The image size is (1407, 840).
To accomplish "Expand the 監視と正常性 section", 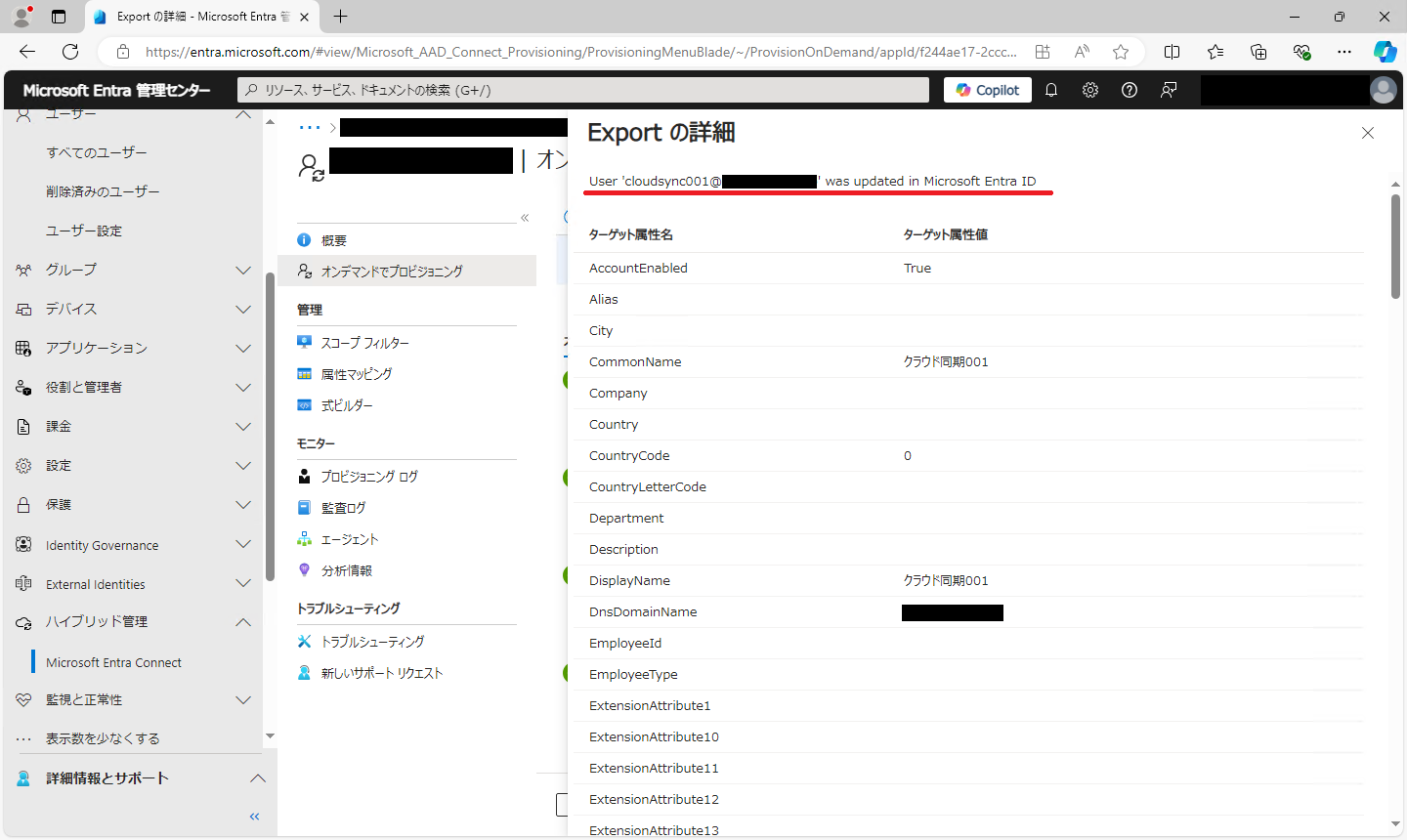I will tap(243, 700).
